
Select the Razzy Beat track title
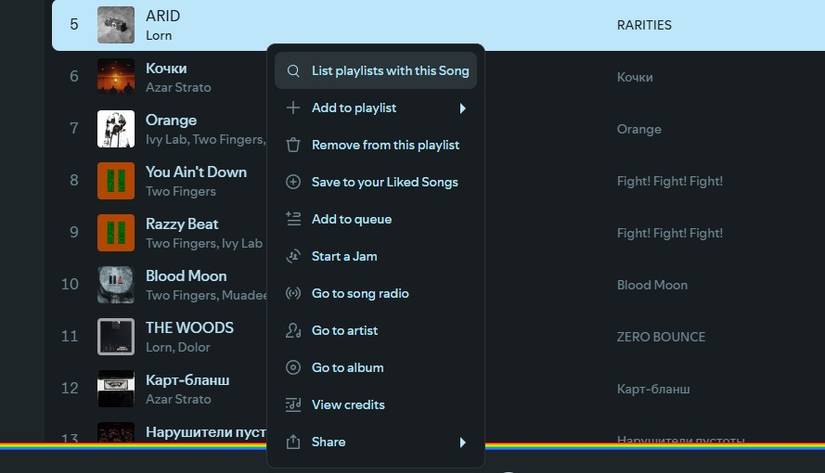(182, 224)
